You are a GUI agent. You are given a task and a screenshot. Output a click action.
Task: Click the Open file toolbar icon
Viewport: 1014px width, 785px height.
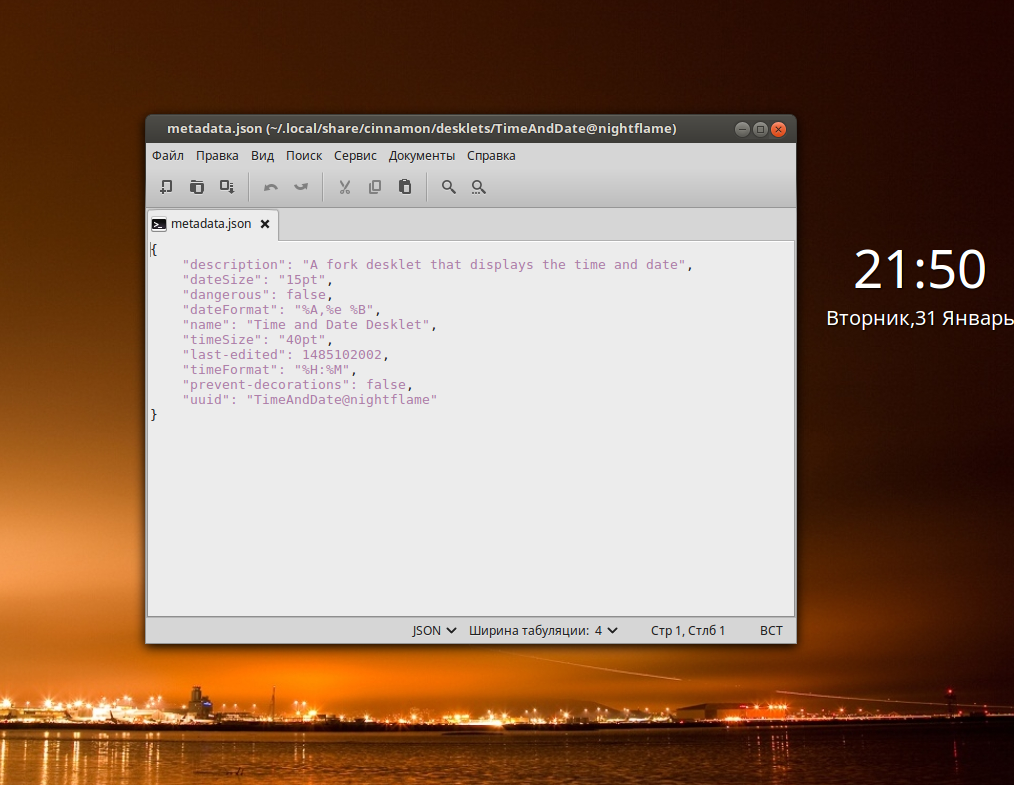pyautogui.click(x=197, y=187)
